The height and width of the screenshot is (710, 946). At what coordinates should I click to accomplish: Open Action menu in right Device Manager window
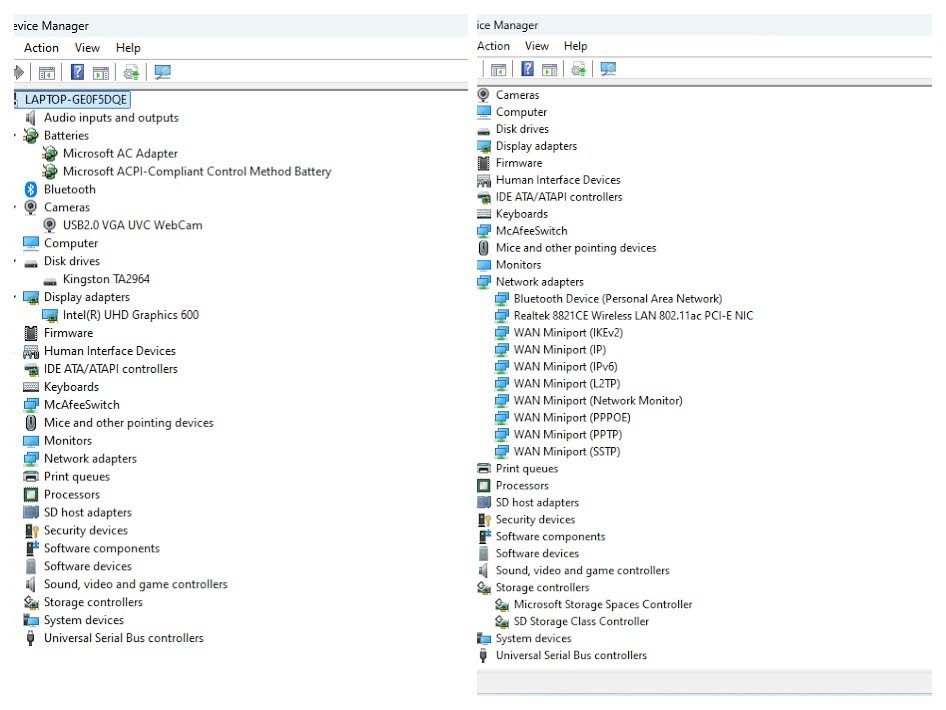click(x=493, y=46)
